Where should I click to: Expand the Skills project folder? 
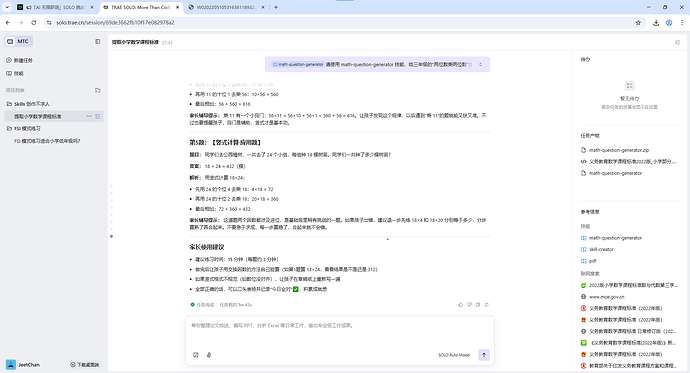[x=28, y=104]
